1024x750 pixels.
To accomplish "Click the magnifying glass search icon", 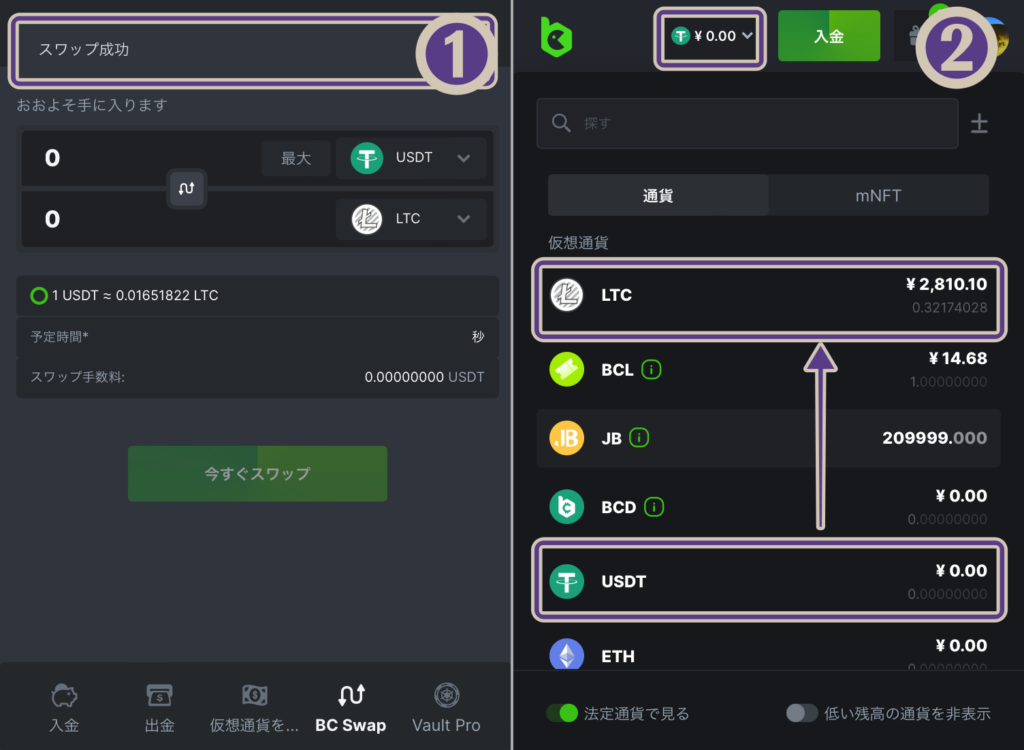I will point(561,123).
